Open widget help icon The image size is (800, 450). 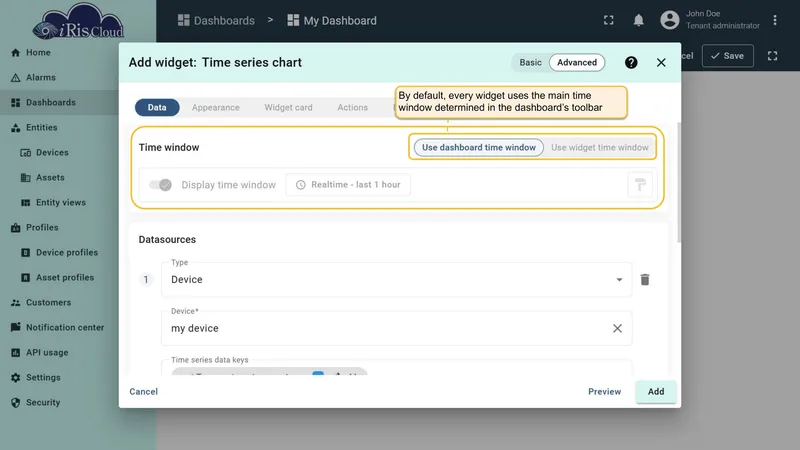point(631,62)
